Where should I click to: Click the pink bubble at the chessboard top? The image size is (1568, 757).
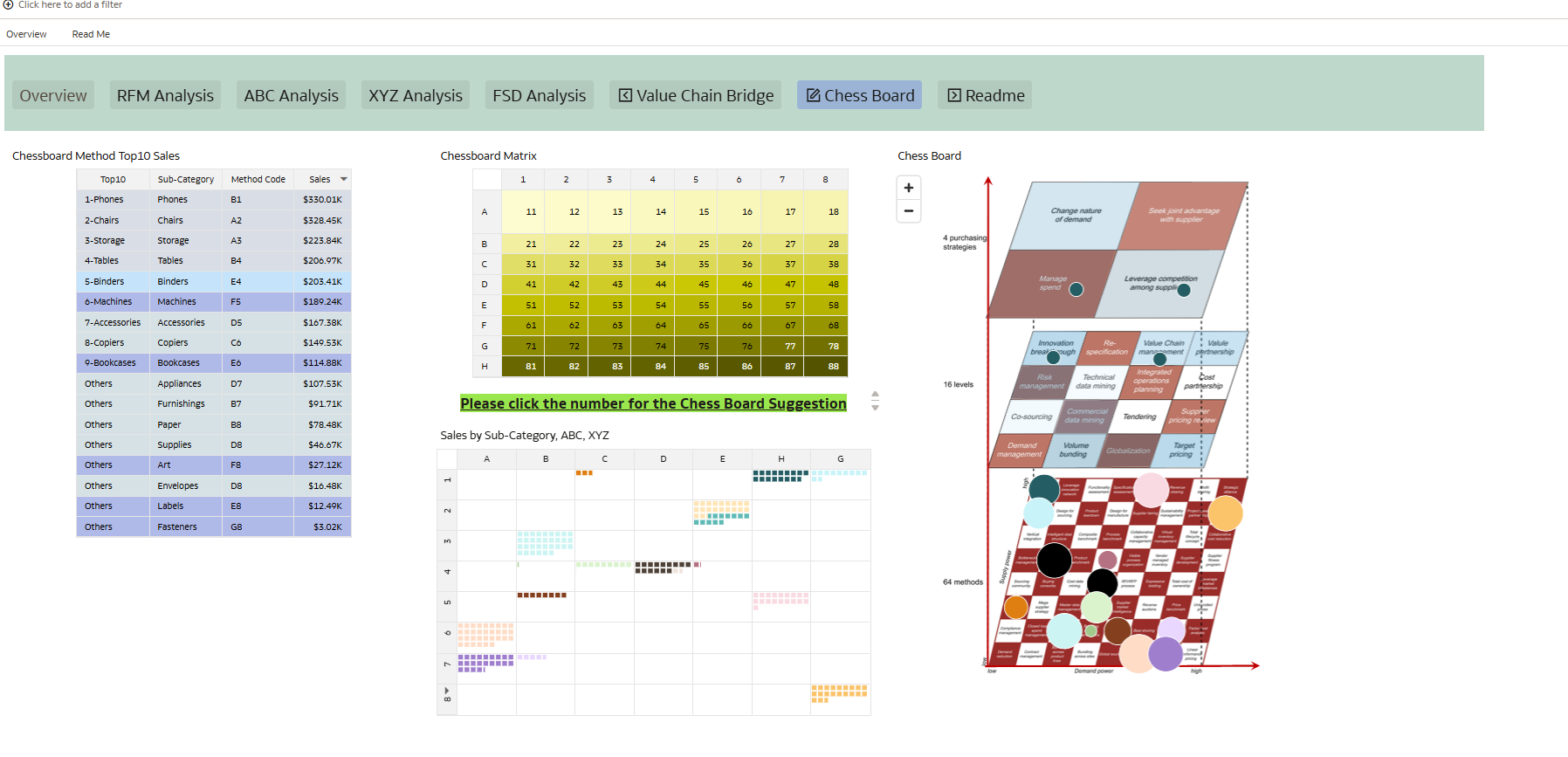1151,490
